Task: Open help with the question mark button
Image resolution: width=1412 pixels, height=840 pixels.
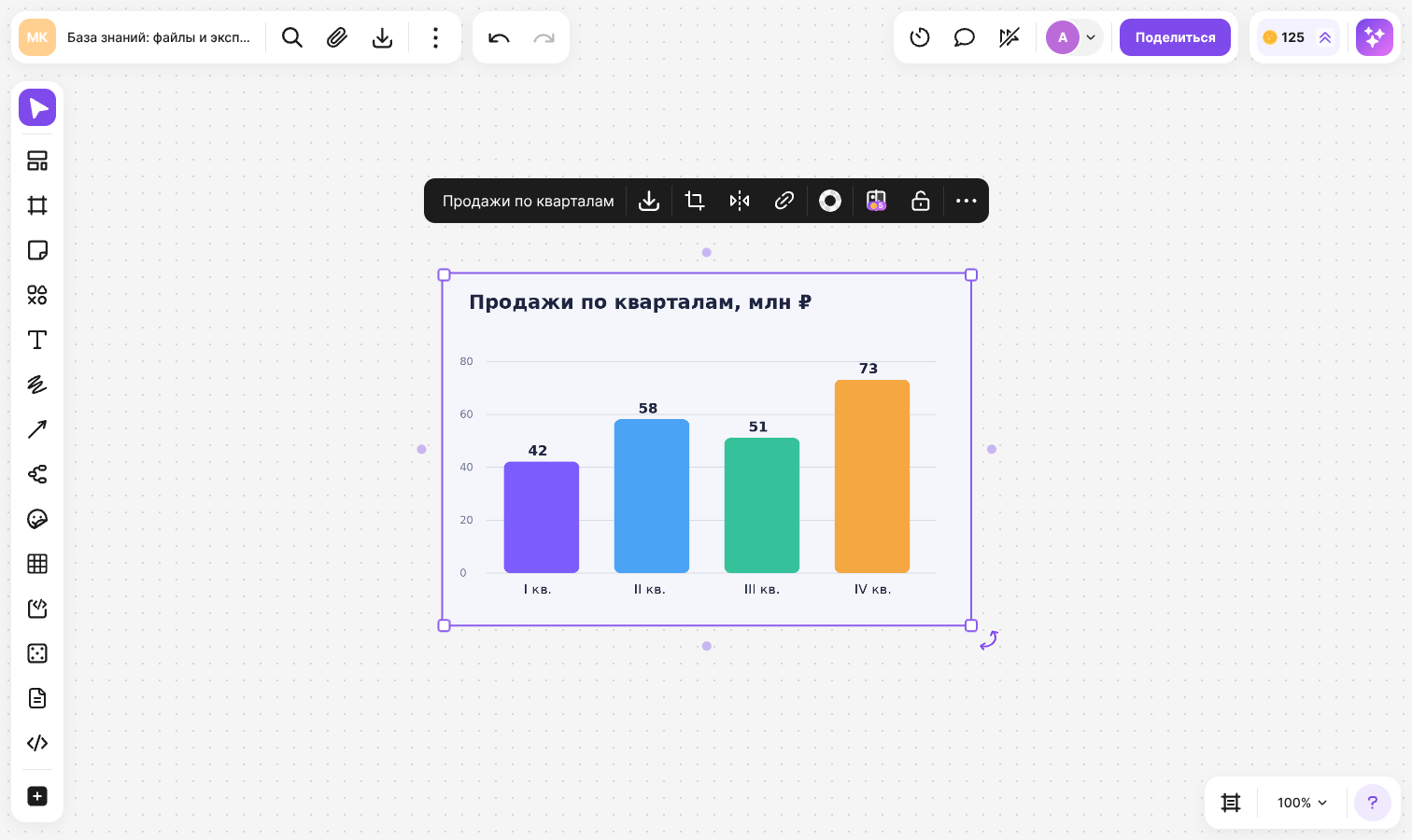Action: 1373,803
